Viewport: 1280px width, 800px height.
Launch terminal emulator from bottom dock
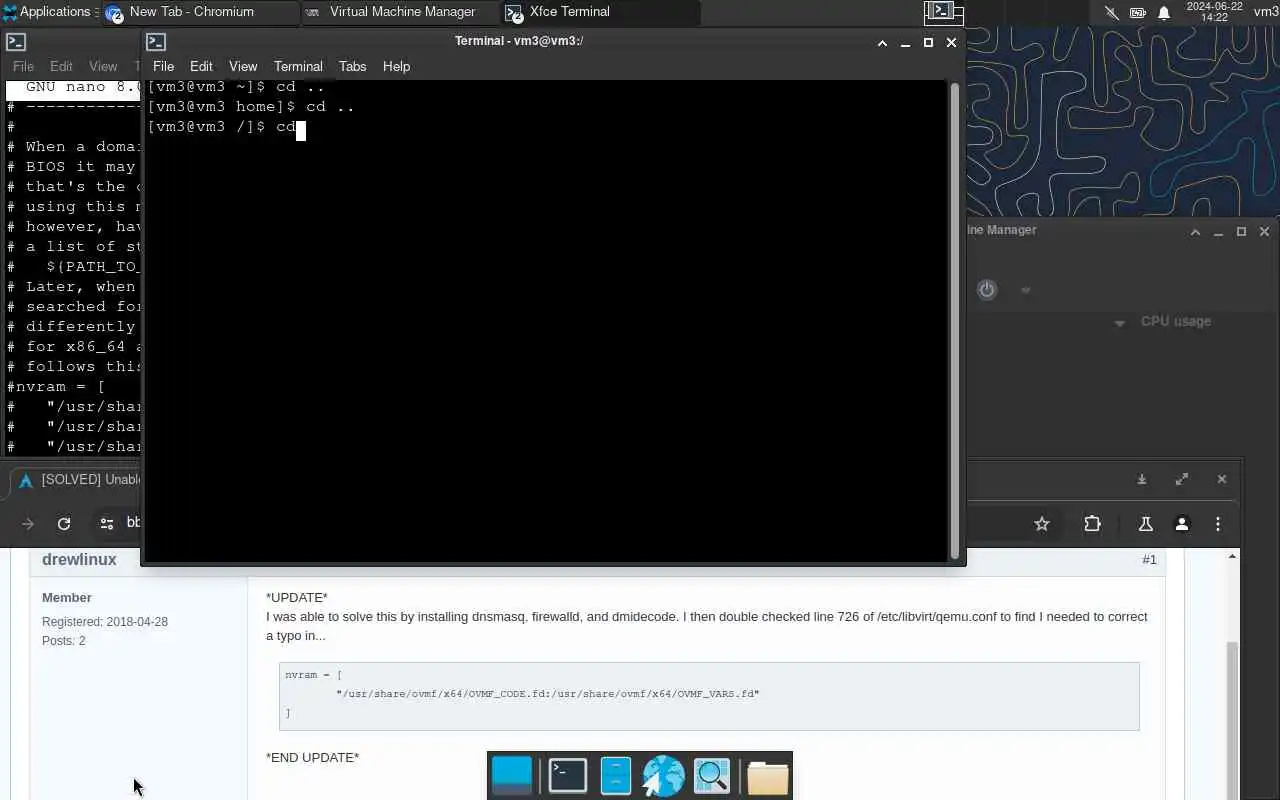pyautogui.click(x=568, y=776)
